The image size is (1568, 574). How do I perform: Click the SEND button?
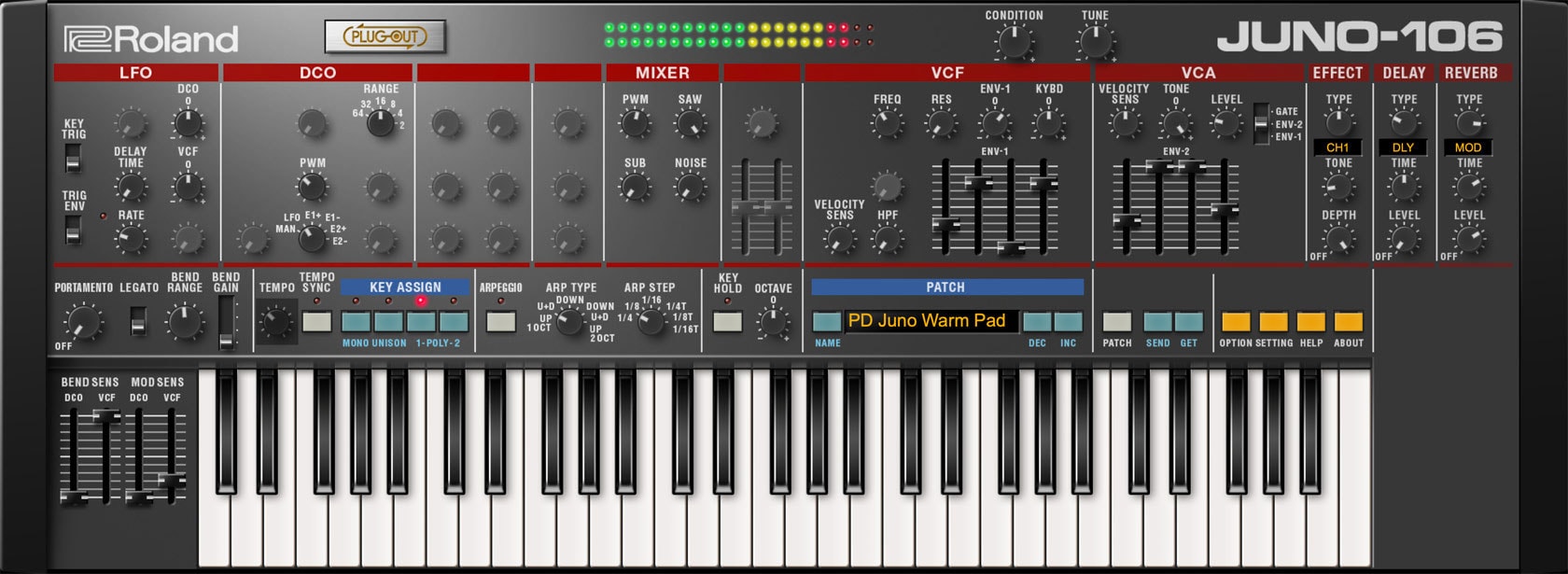coord(1157,322)
